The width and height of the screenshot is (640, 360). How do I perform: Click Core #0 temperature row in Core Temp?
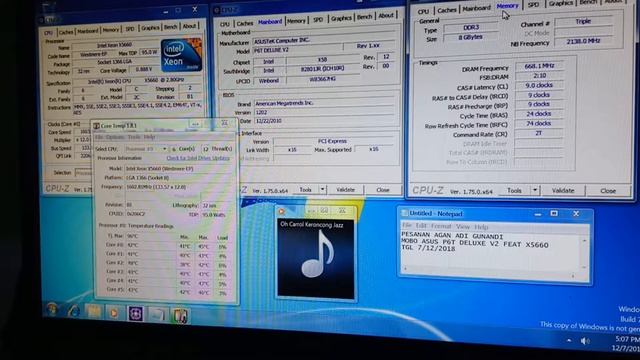click(x=167, y=246)
